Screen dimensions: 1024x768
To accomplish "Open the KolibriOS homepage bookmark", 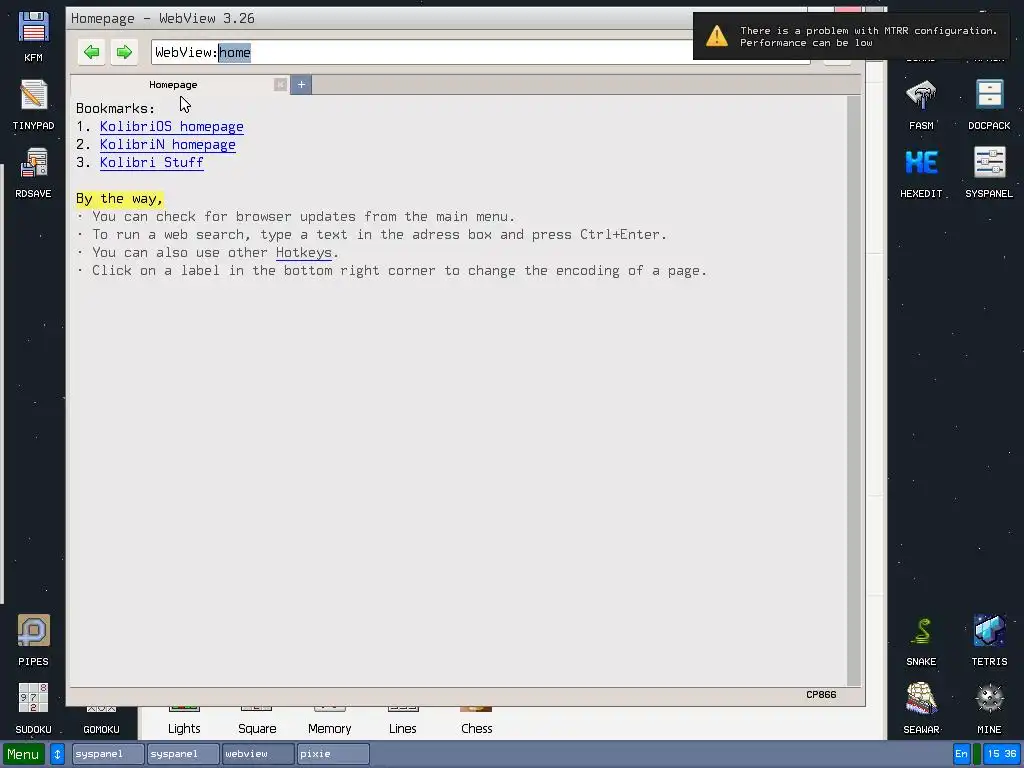I will (x=172, y=127).
